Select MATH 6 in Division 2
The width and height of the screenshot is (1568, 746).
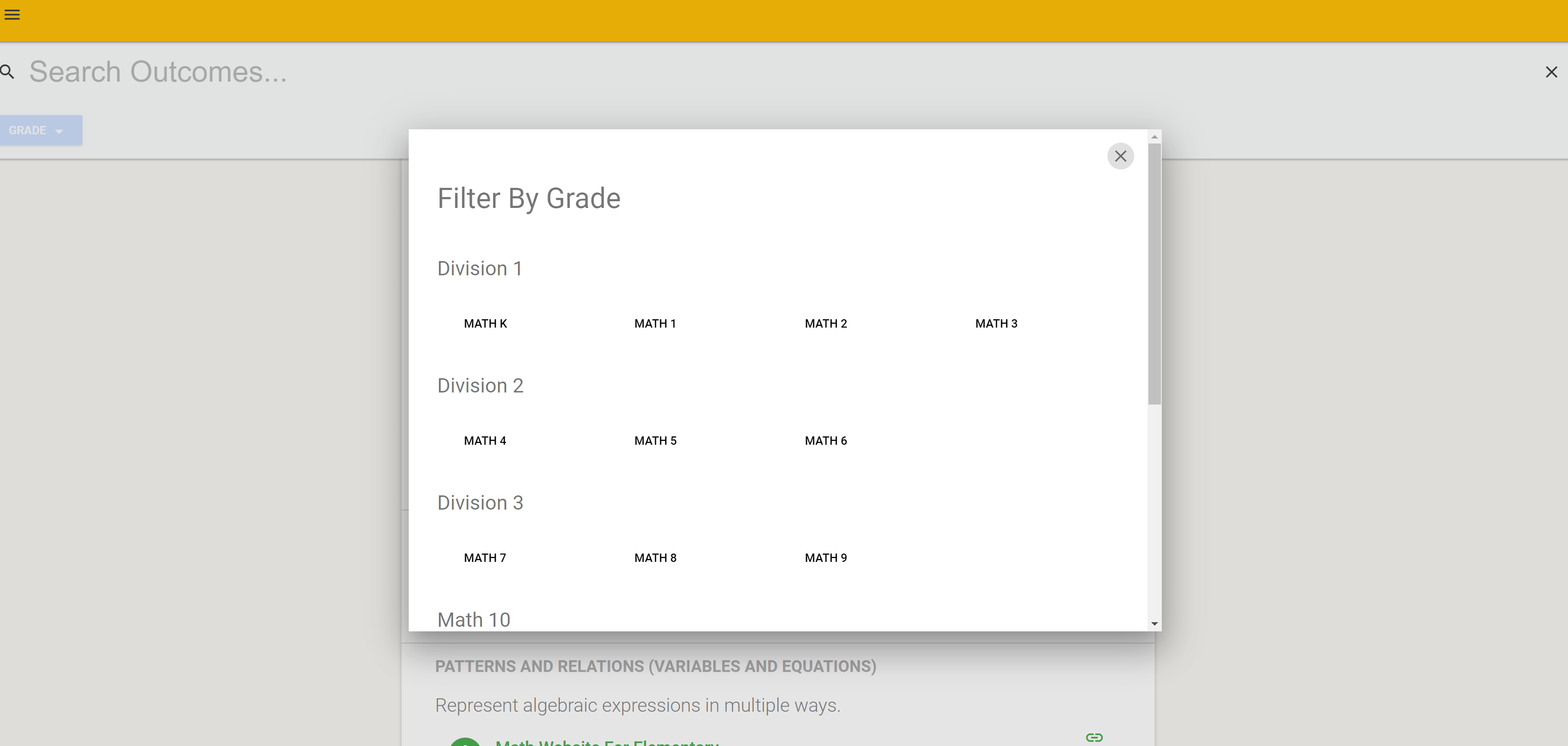pyautogui.click(x=825, y=441)
